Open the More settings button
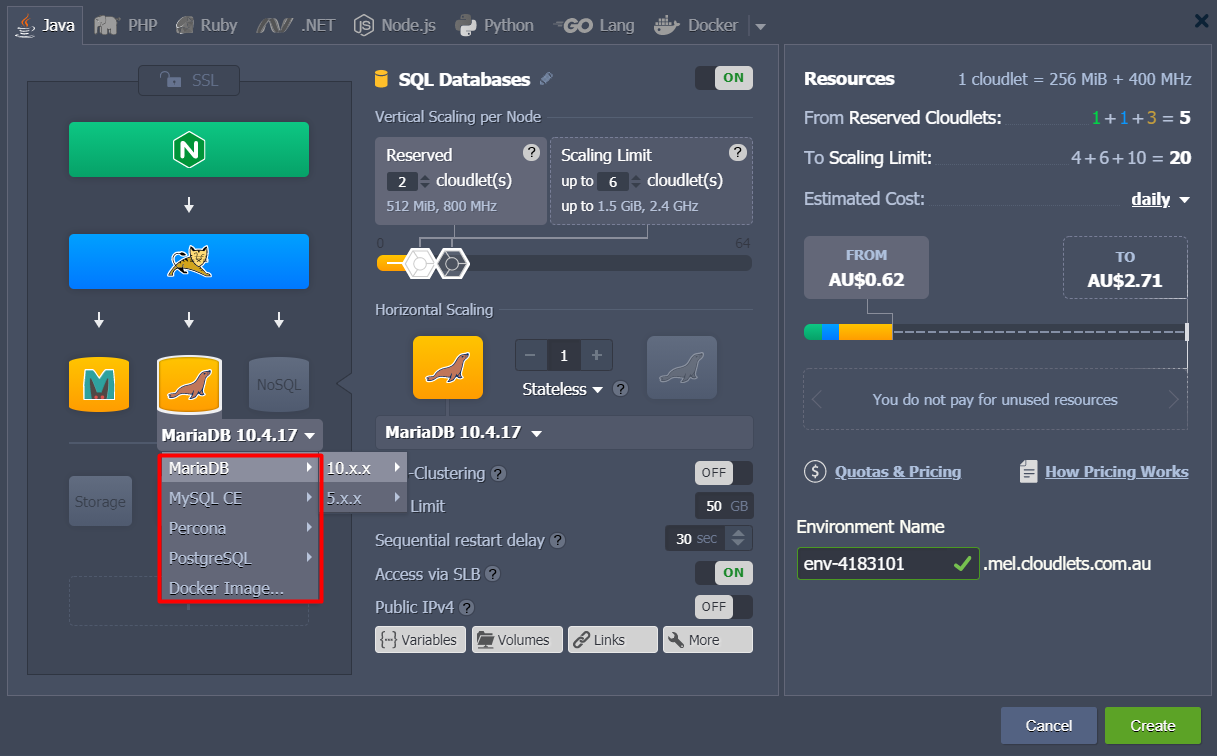This screenshot has height=756, width=1217. pos(708,640)
